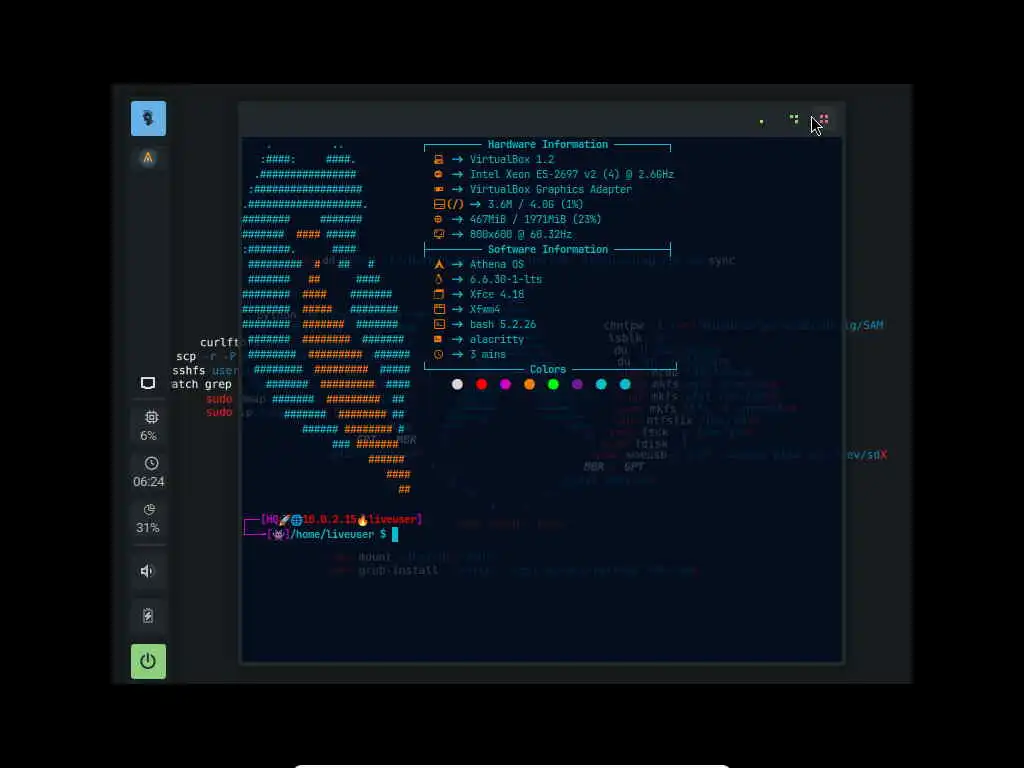
Task: Click 'sshfs' text in the background window
Action: (x=189, y=370)
